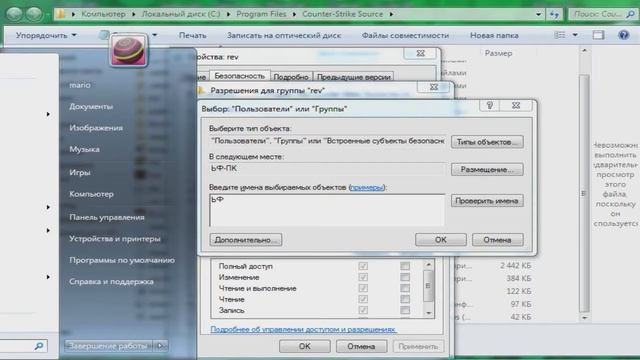Open Панель управления from Start menu
The image size is (640, 360).
107,217
